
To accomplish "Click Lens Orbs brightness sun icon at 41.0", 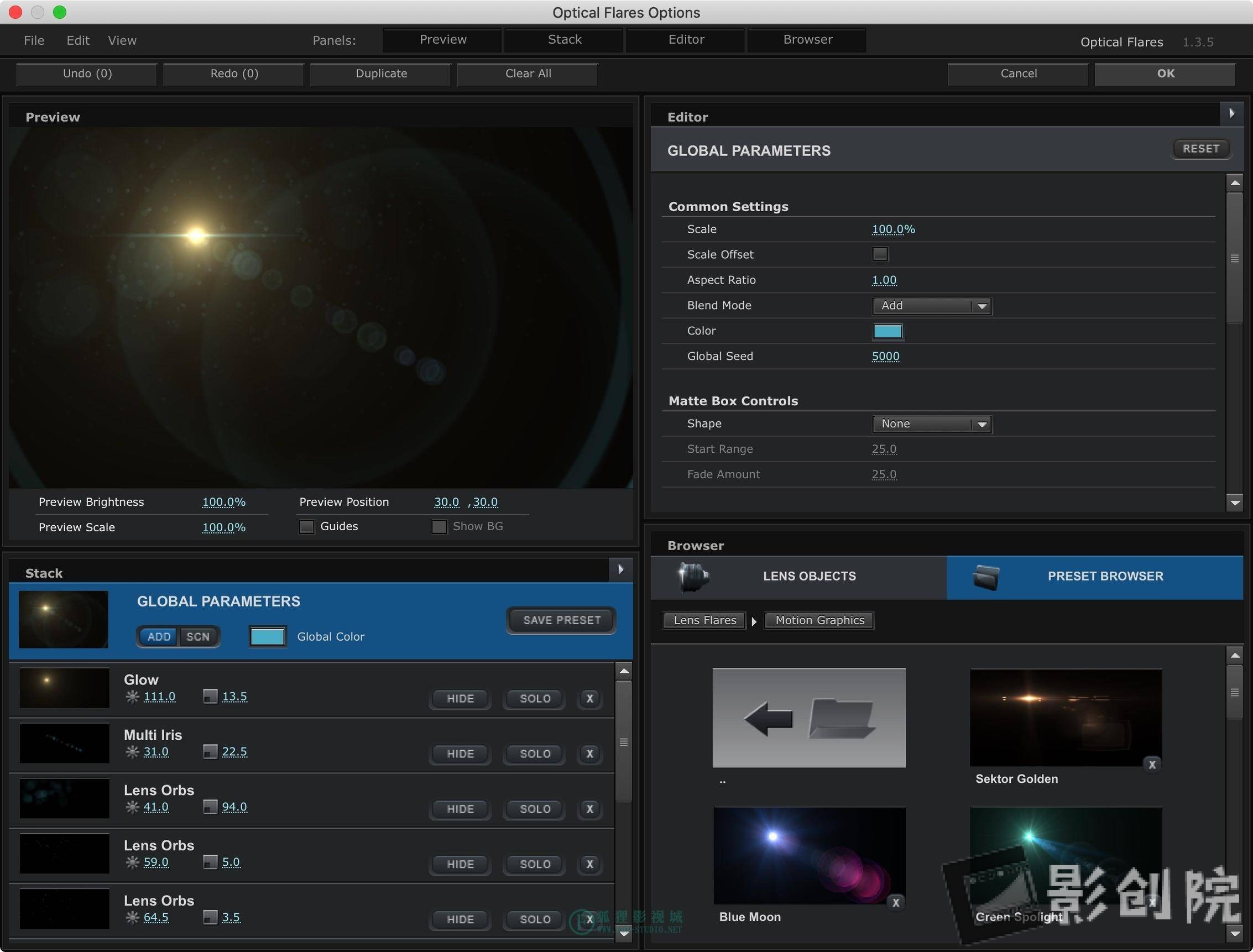I will 132,807.
